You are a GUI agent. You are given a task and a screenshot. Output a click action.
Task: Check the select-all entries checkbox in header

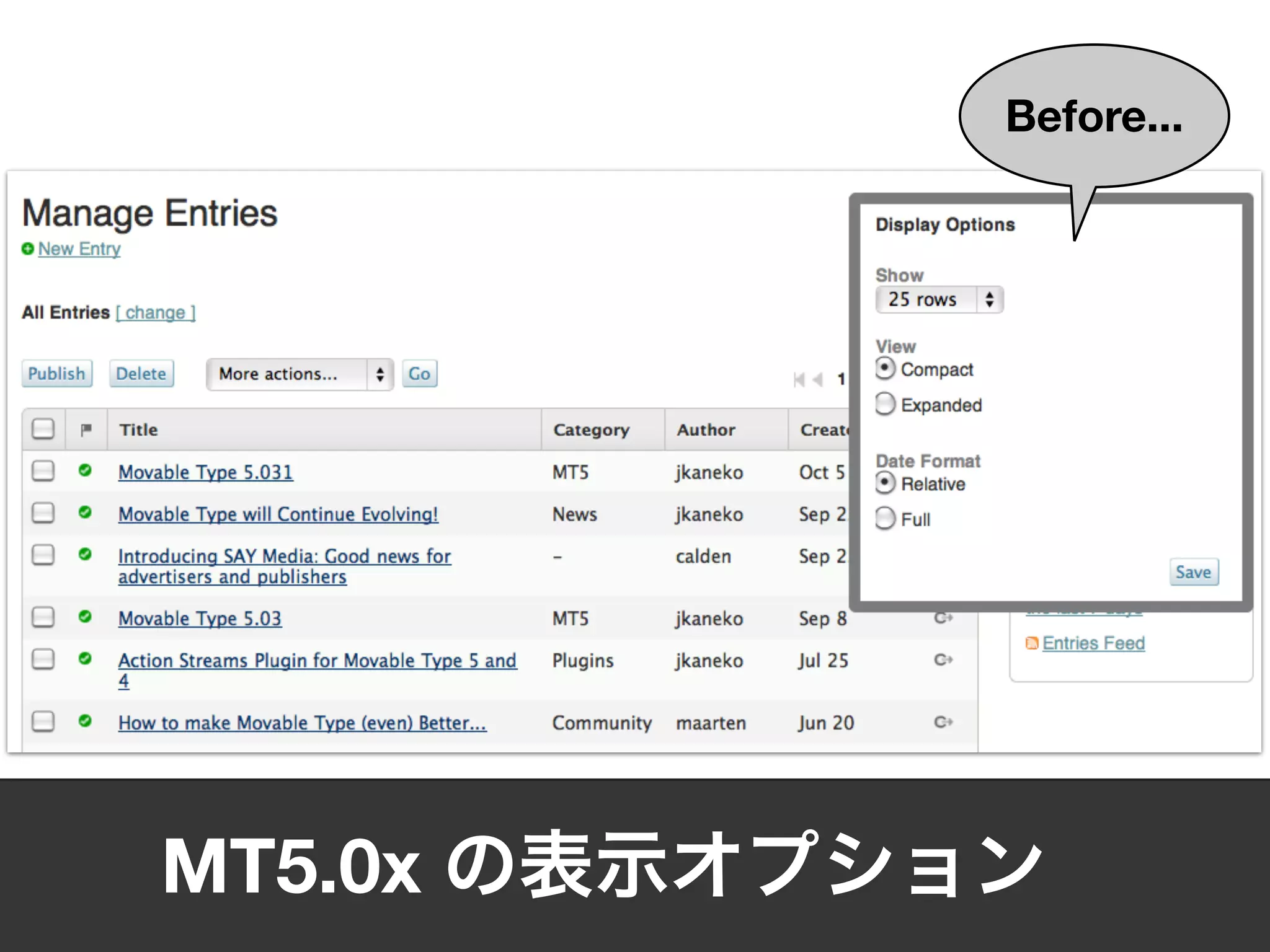(x=43, y=429)
